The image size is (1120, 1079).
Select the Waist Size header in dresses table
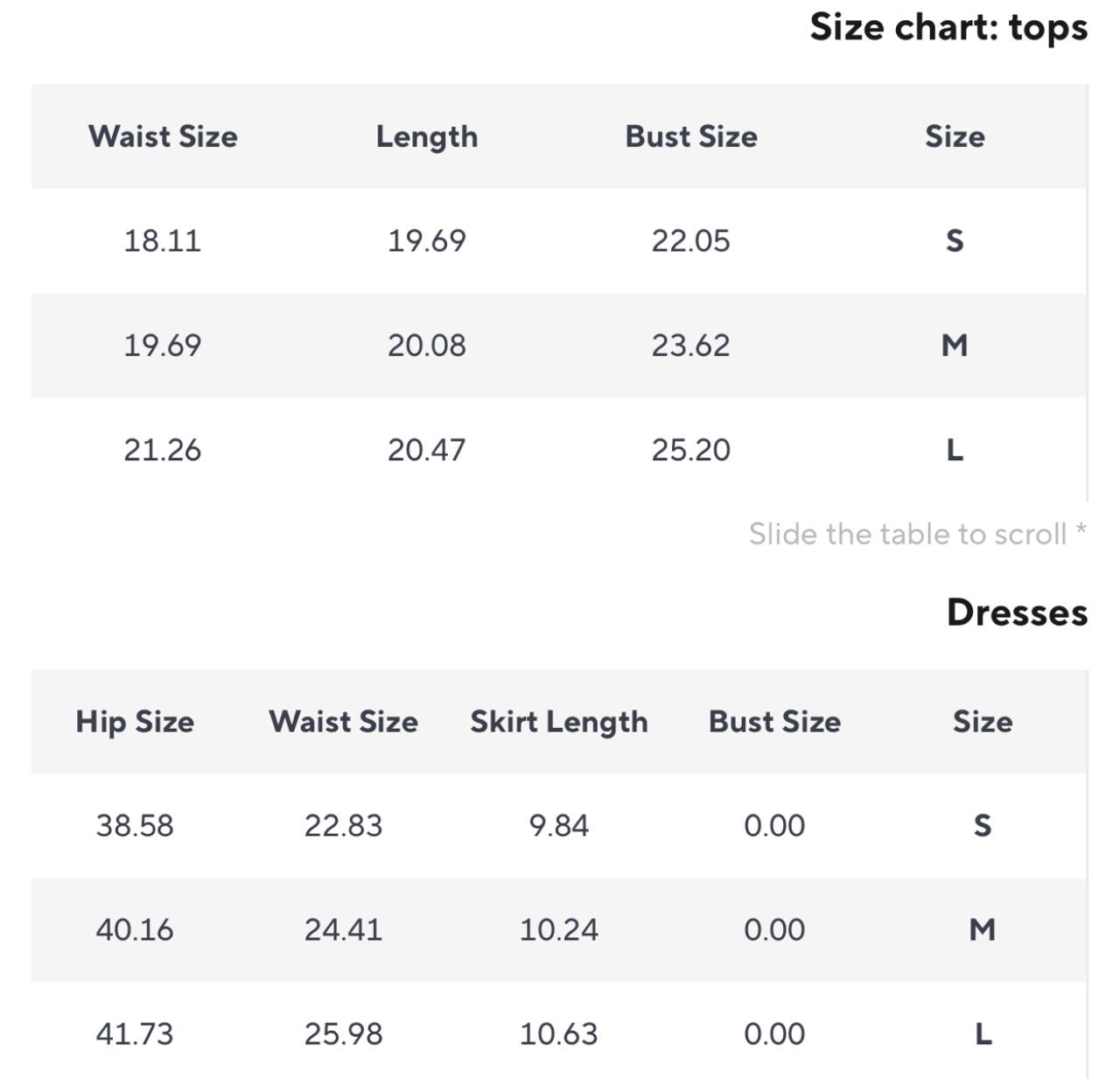click(343, 722)
